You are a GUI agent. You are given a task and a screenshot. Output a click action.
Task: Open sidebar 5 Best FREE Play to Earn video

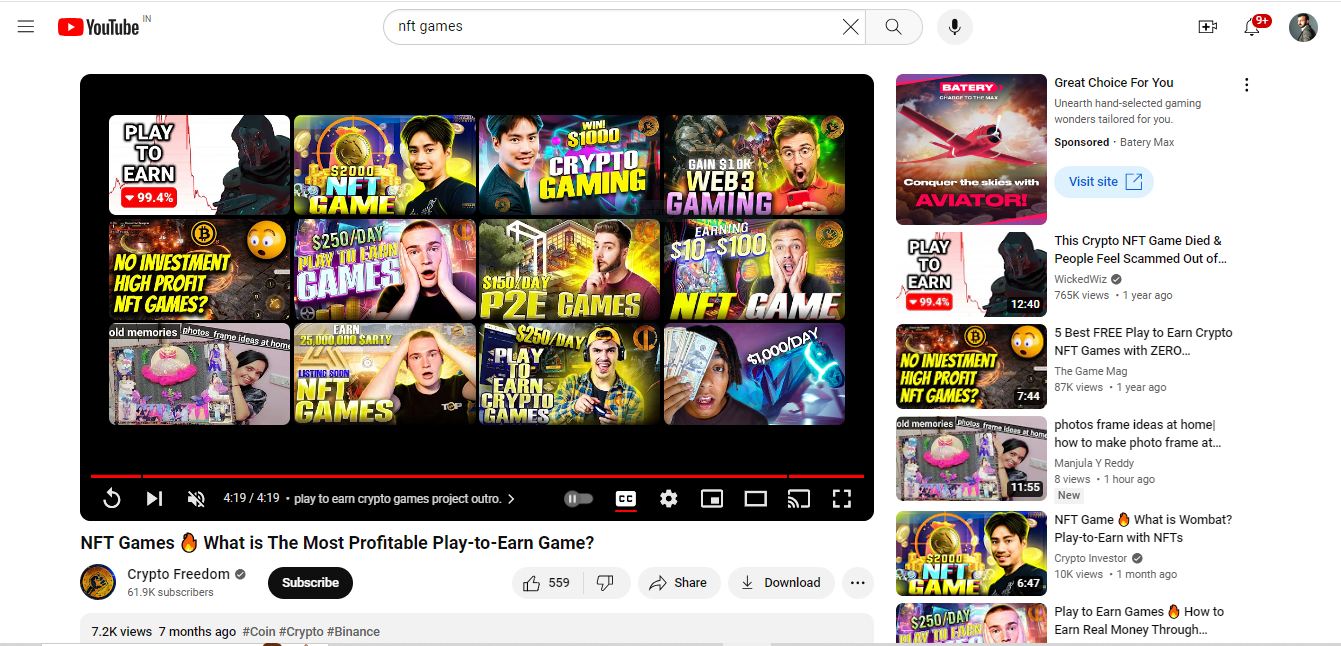(1143, 341)
